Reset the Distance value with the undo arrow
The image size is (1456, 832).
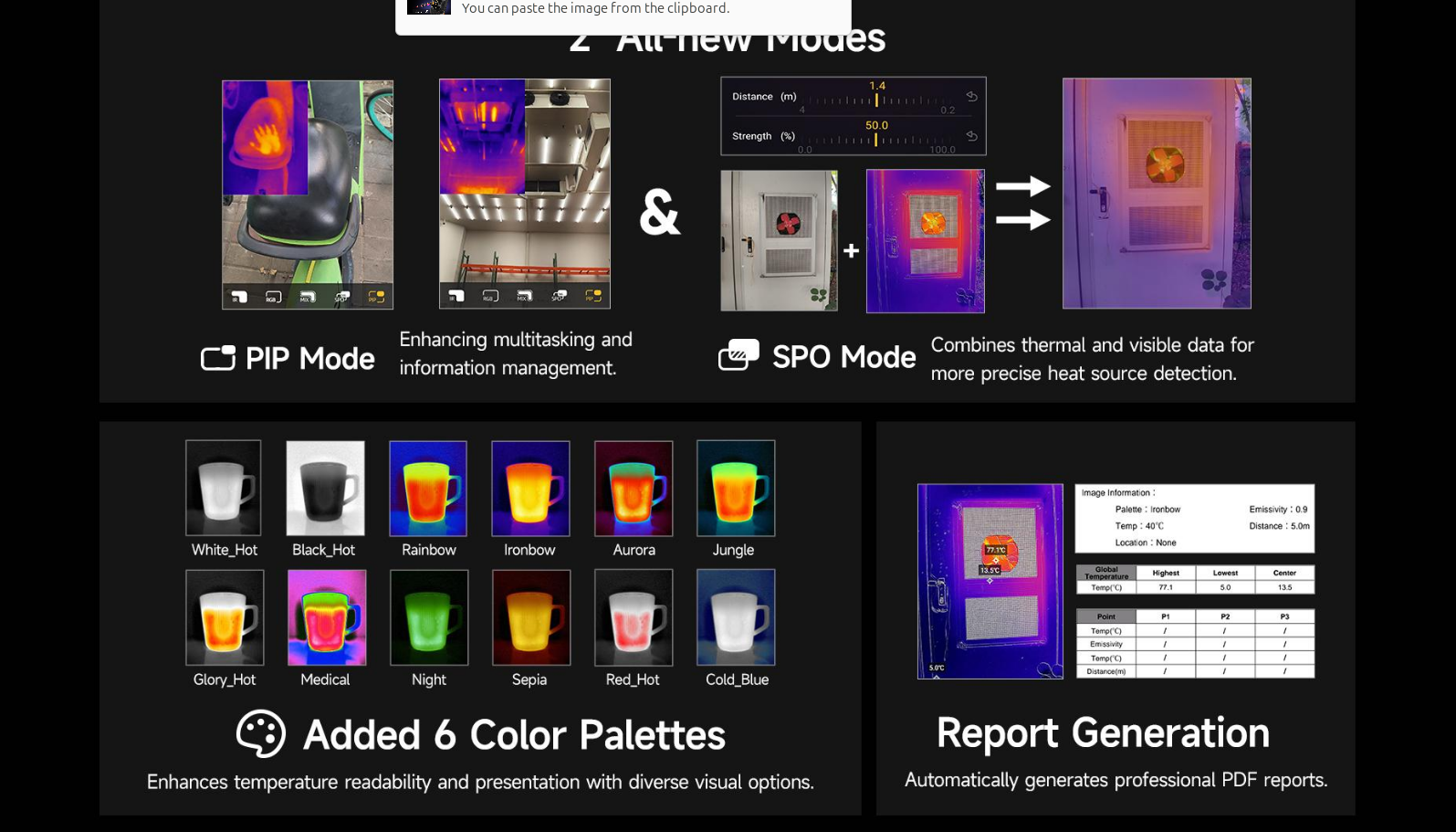pos(971,97)
